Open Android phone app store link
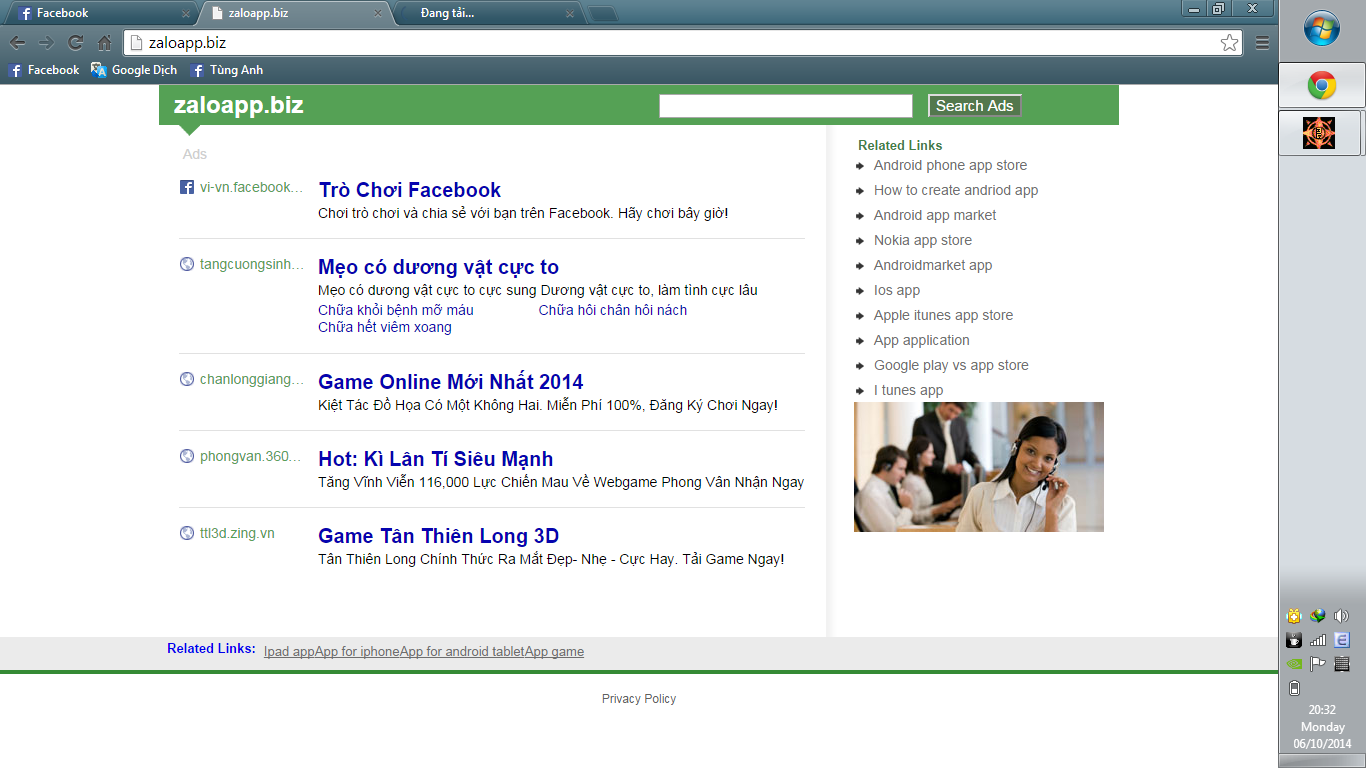 950,165
